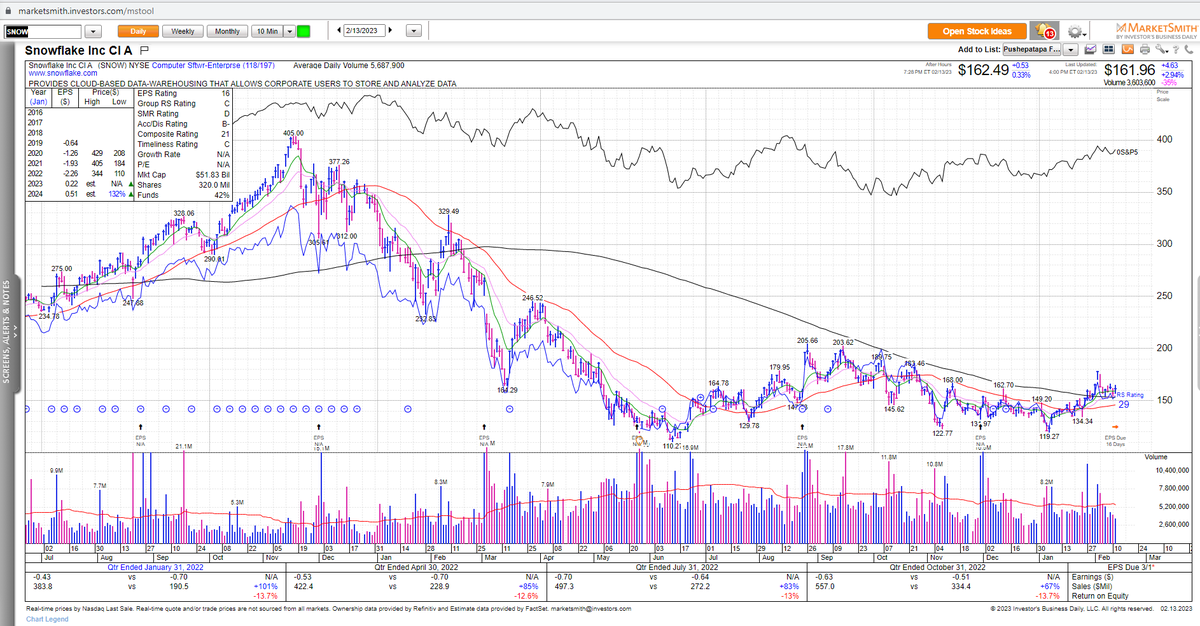Image resolution: width=1200 pixels, height=626 pixels.
Task: Switch to the Monthly chart
Action: click(x=227, y=31)
